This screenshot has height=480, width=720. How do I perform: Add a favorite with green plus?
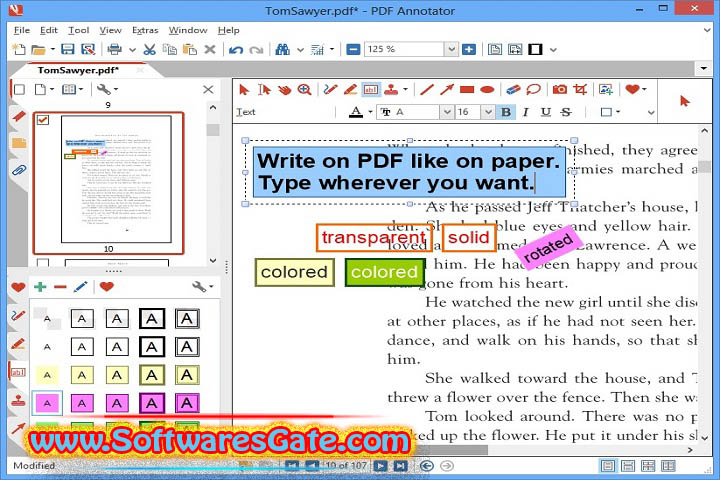(40, 287)
